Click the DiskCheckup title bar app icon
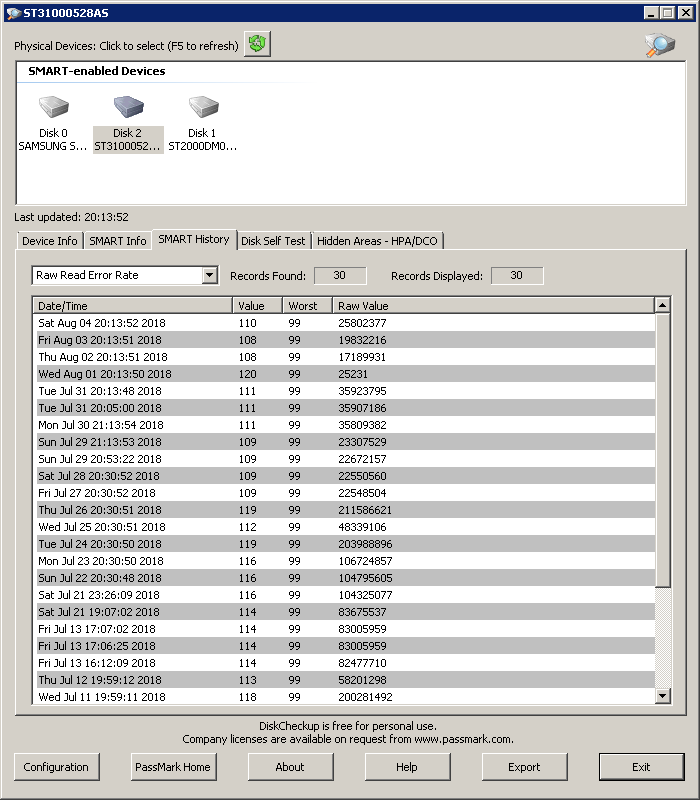This screenshot has width=700, height=800. pyautogui.click(x=13, y=13)
